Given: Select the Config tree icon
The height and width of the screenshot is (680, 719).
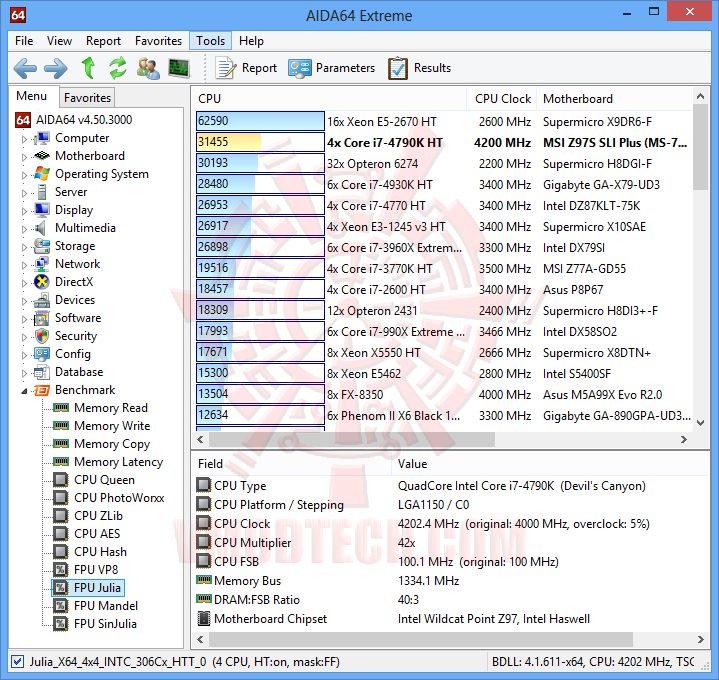Looking at the screenshot, I should [42, 354].
